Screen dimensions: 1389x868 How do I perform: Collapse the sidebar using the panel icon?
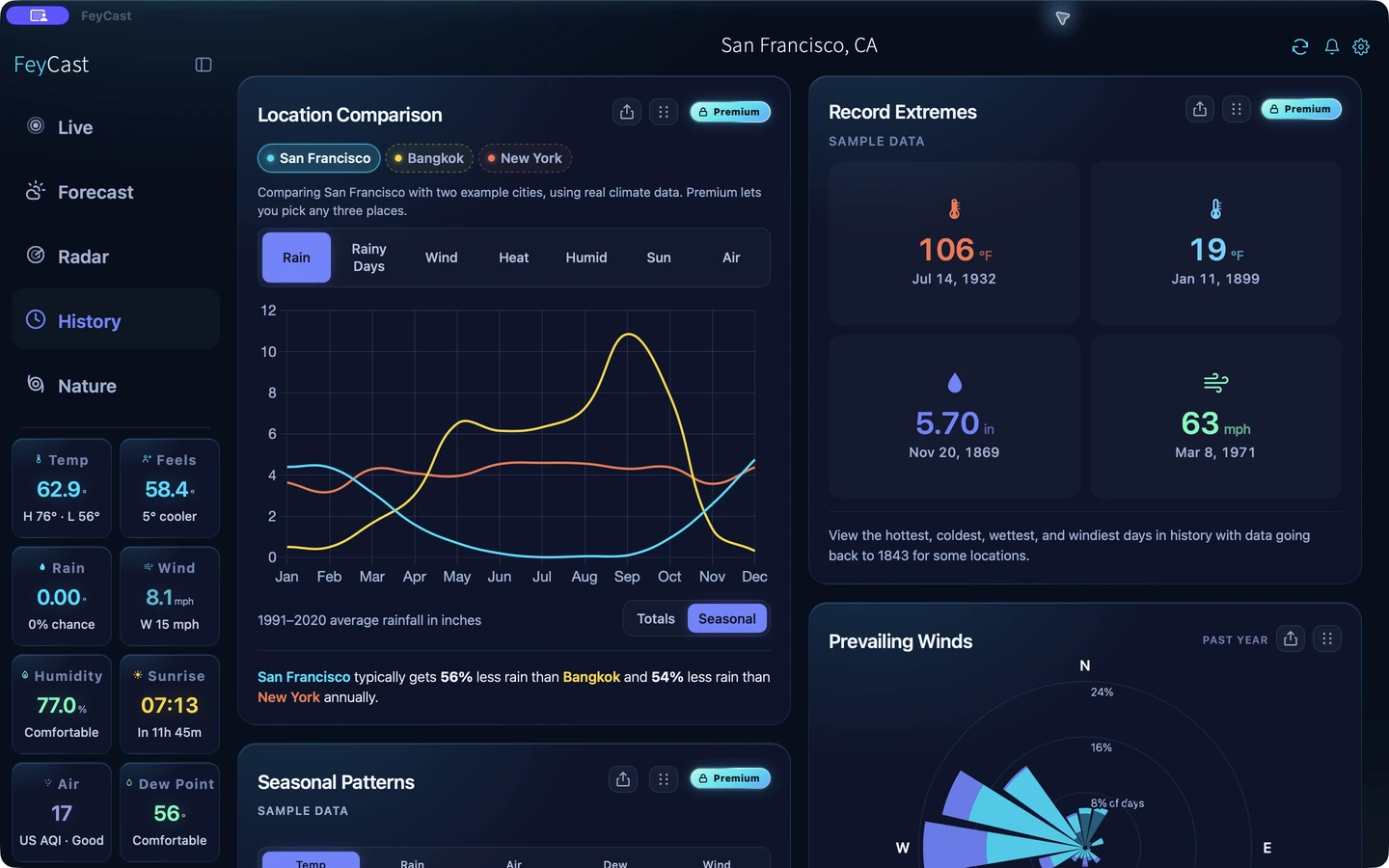(x=204, y=65)
